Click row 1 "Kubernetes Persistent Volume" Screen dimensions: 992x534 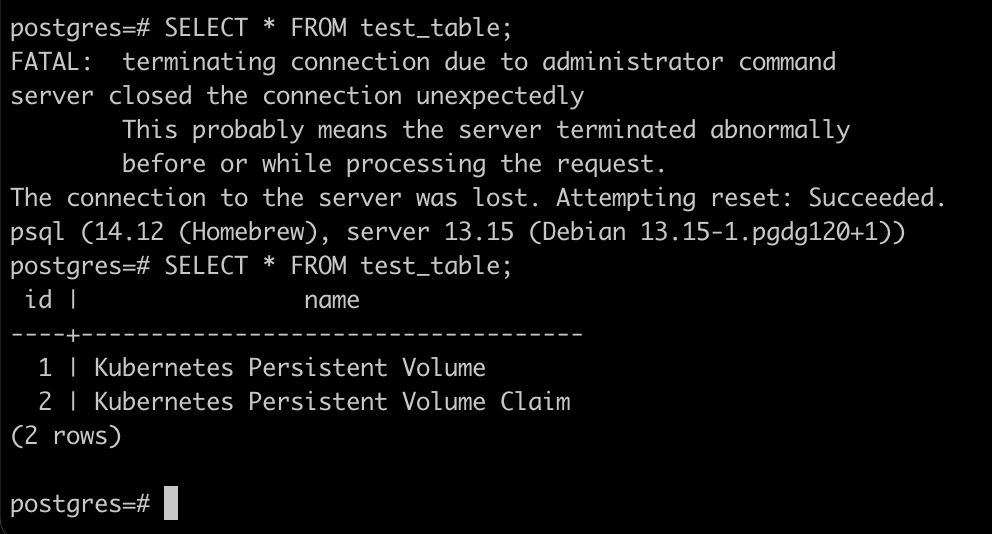point(289,368)
